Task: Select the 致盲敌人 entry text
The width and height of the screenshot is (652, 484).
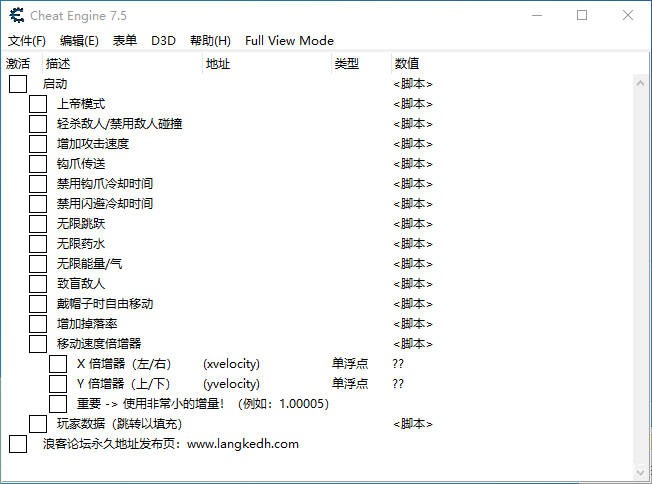Action: coord(81,283)
